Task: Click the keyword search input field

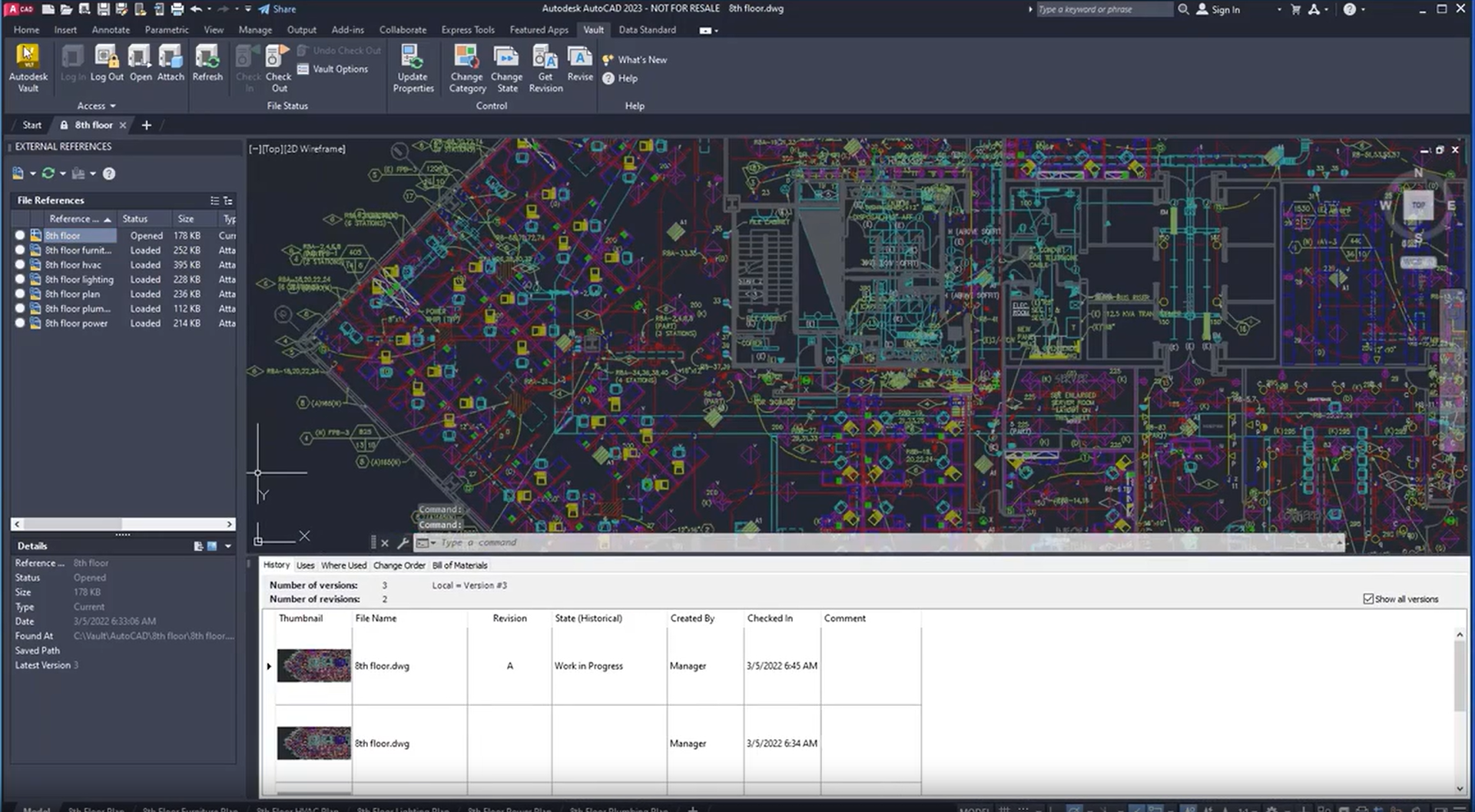Action: point(1104,9)
